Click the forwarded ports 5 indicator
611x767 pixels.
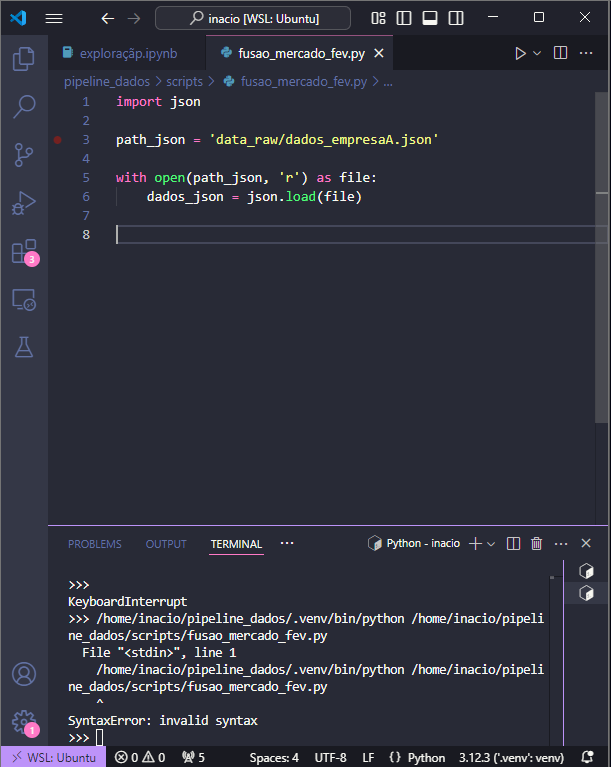point(193,757)
